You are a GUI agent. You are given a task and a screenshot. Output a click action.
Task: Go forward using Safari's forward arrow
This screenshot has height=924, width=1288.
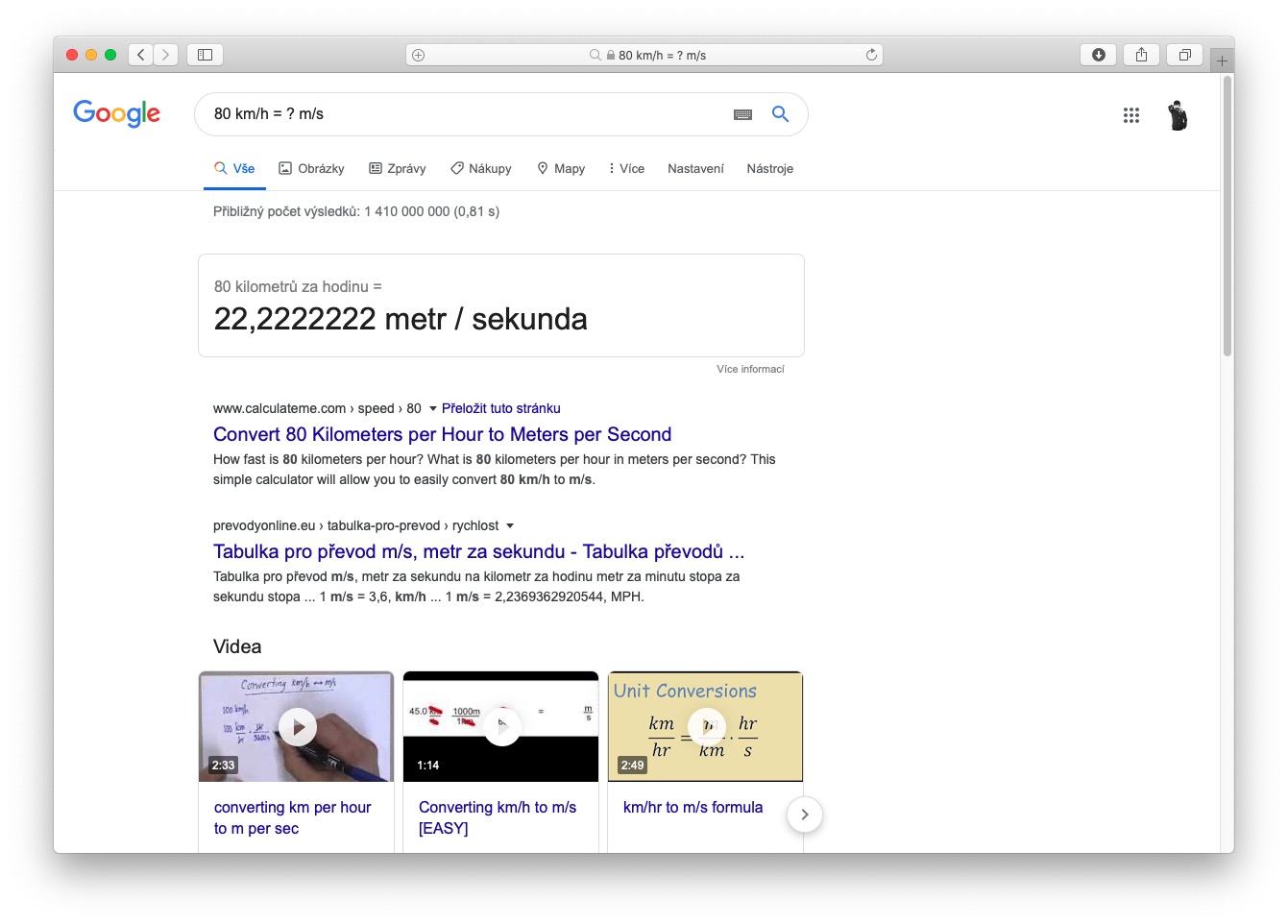coord(166,55)
